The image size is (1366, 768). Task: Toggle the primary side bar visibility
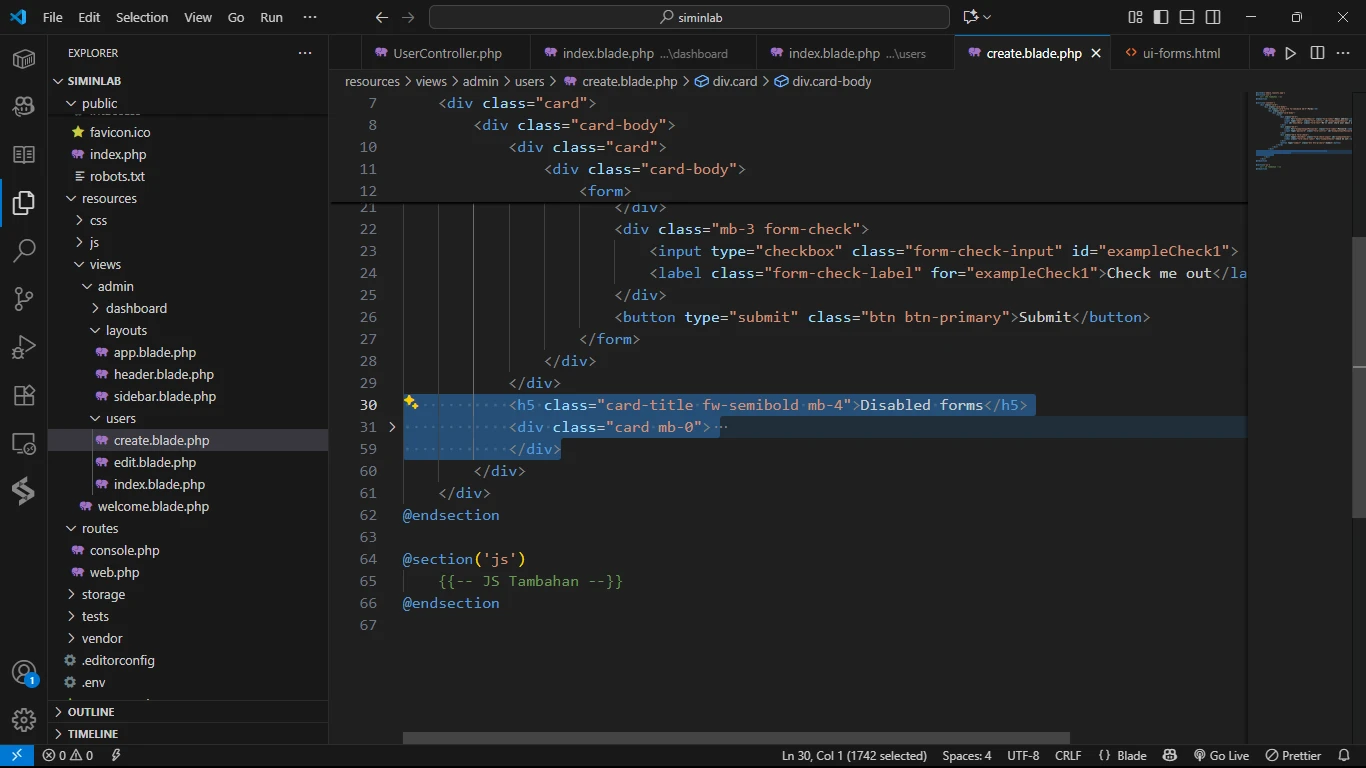point(1161,17)
